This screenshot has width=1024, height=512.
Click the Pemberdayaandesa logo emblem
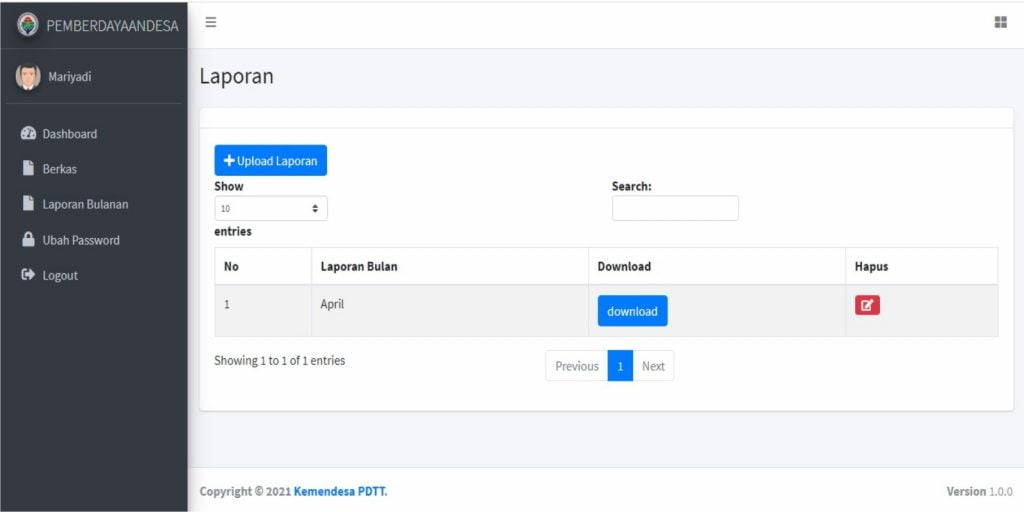28,25
